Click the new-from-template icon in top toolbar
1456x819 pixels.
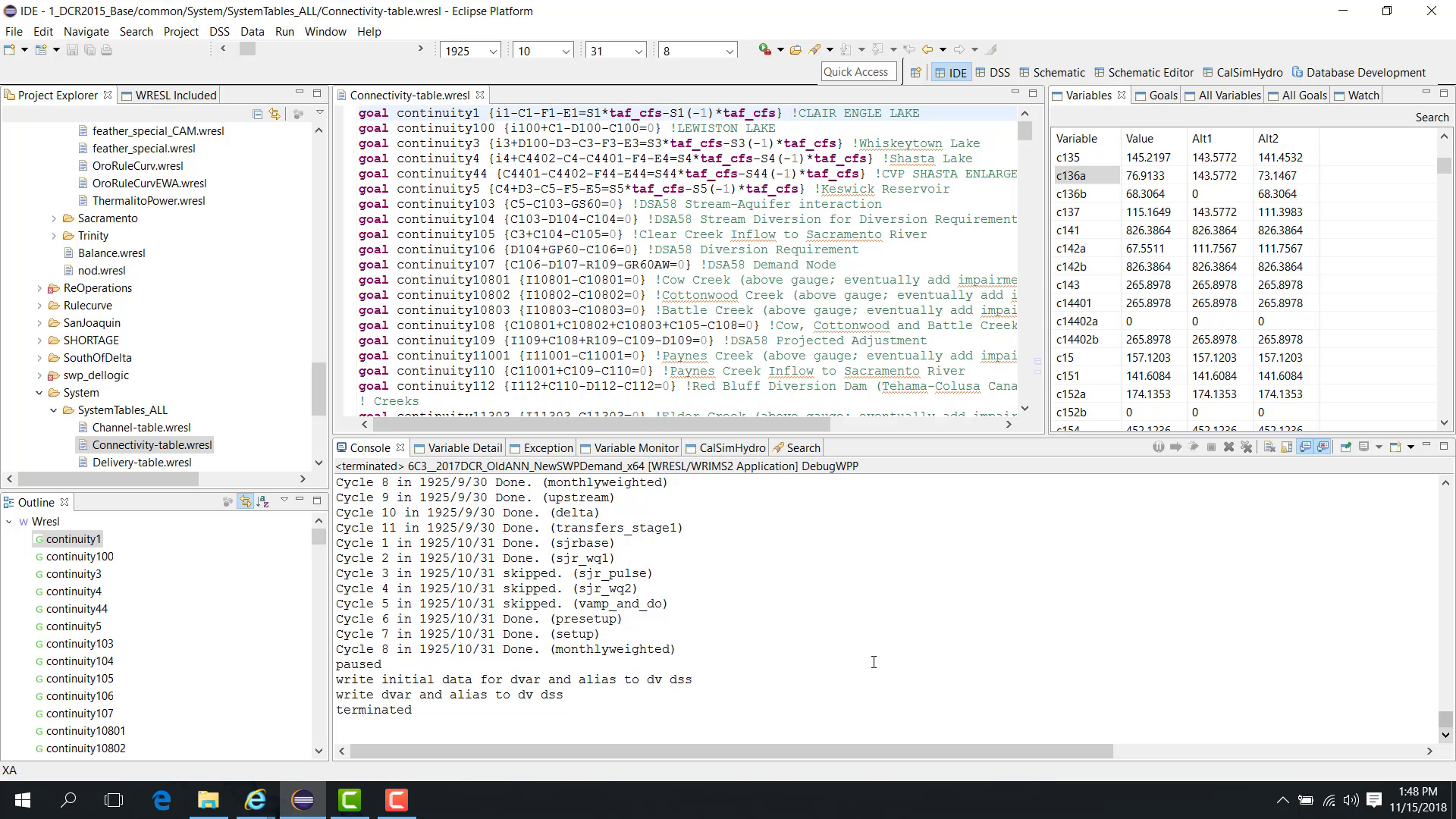tap(41, 50)
